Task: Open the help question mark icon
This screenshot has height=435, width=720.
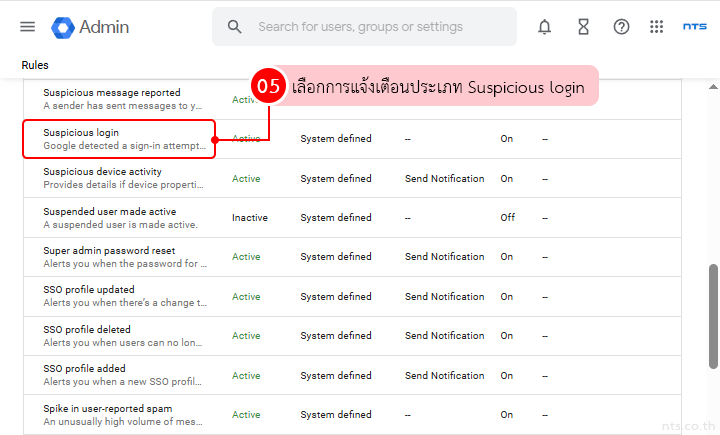Action: 621,27
